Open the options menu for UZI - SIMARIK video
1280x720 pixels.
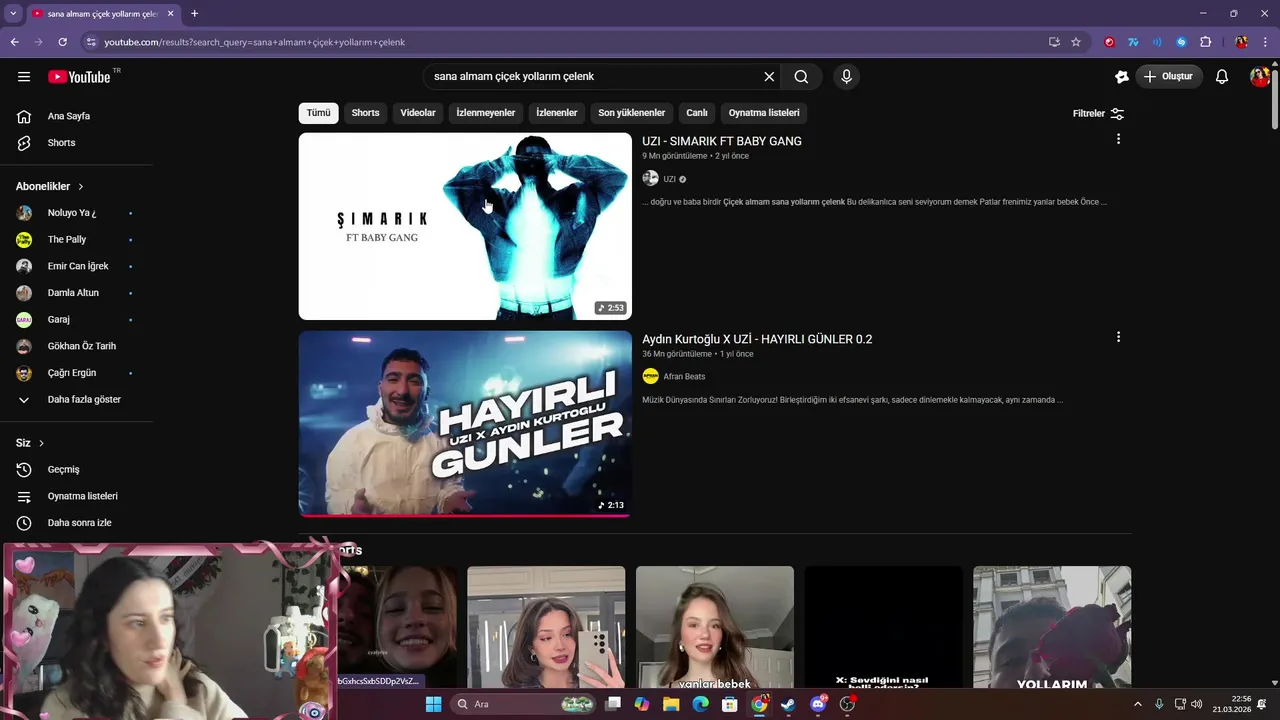pos(1118,139)
